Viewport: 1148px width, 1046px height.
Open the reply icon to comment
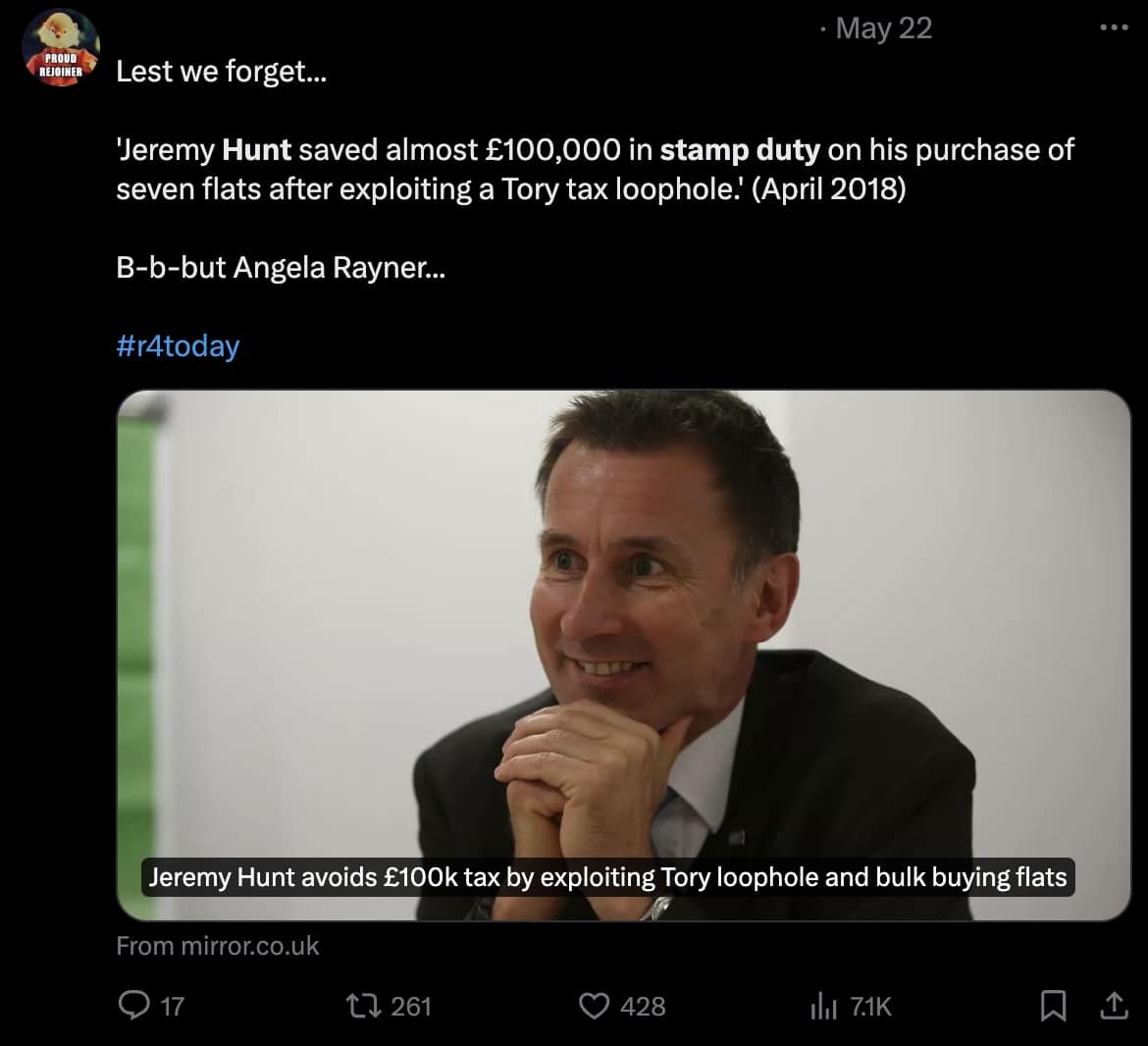point(137,1006)
